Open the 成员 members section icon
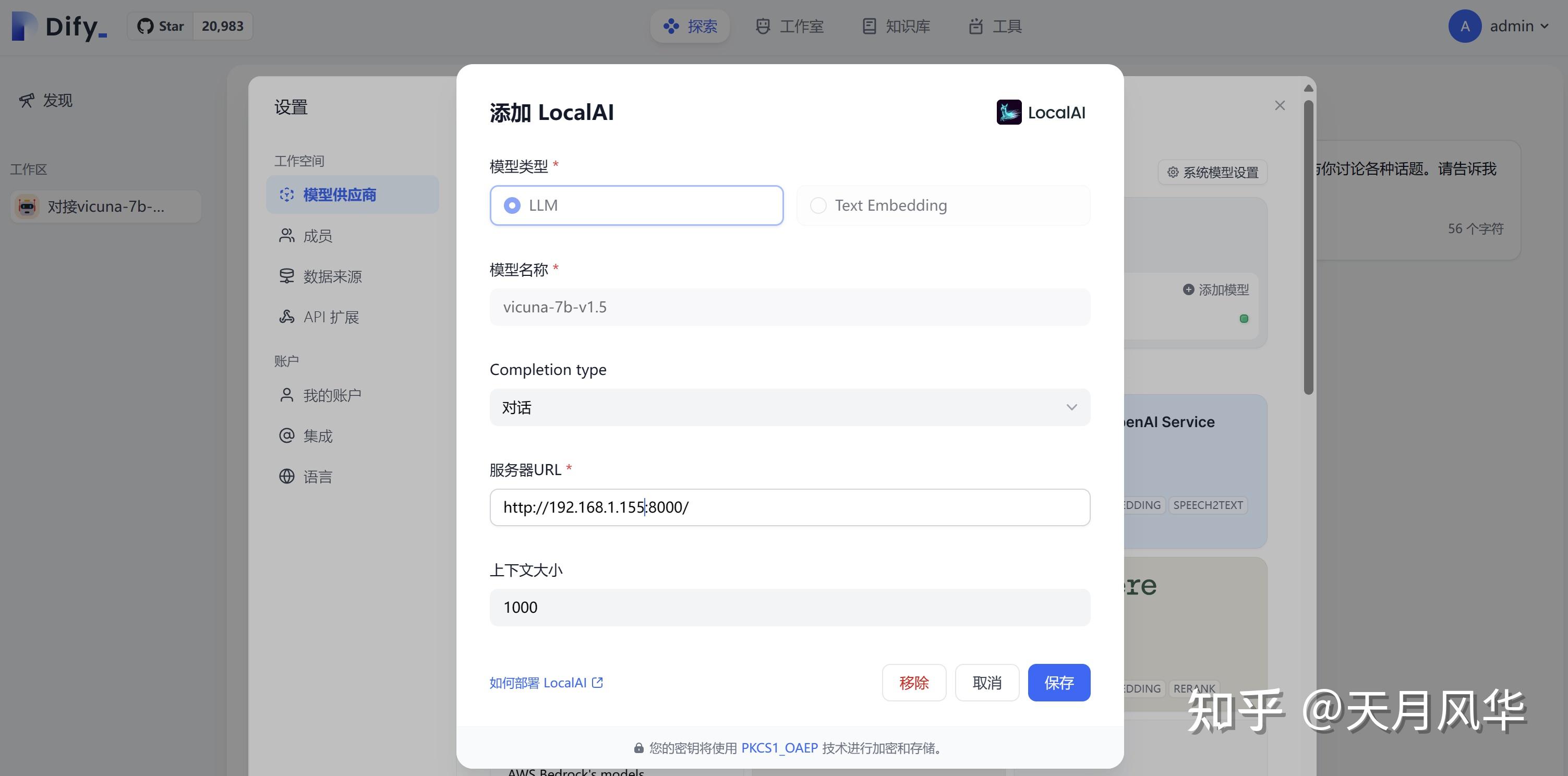Viewport: 1568px width, 776px height. pyautogui.click(x=287, y=236)
